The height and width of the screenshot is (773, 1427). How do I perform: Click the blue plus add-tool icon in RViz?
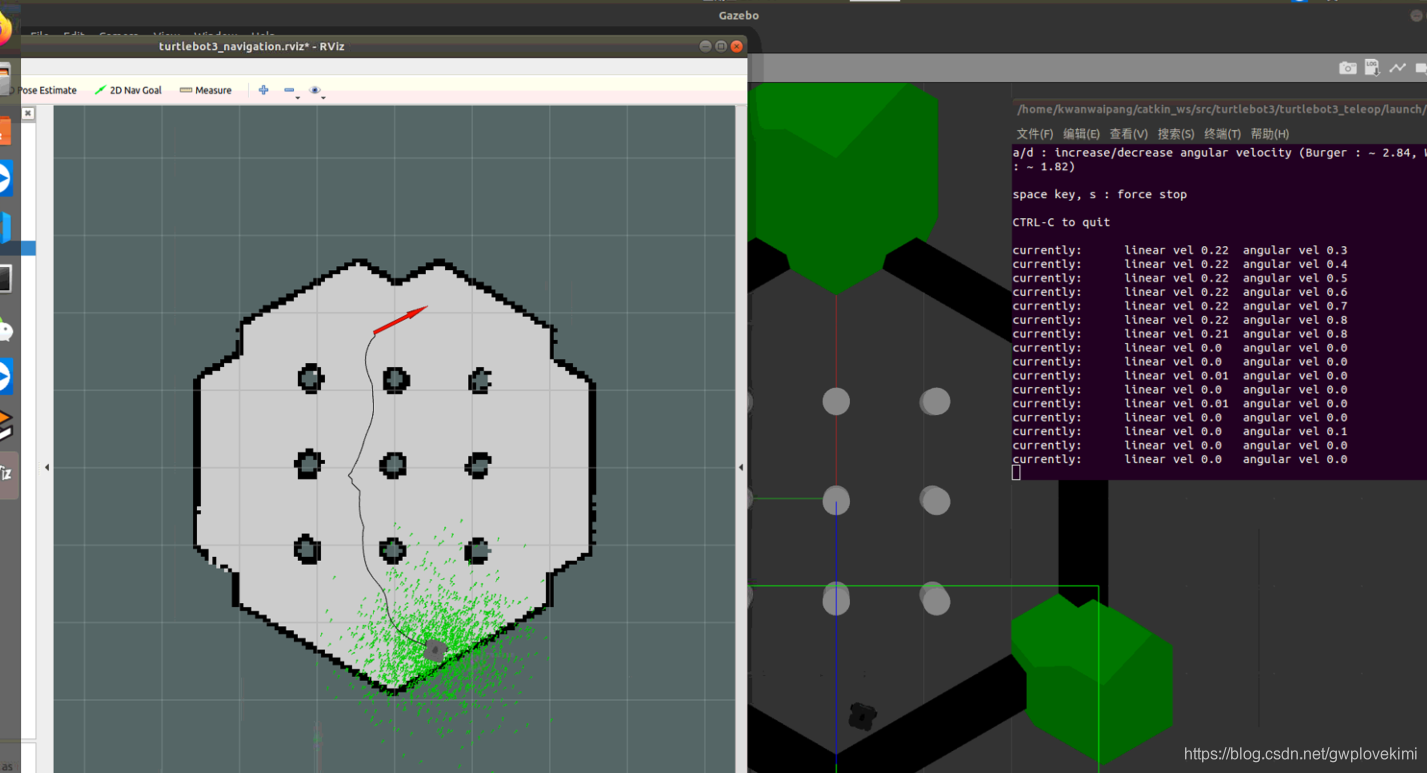point(263,90)
